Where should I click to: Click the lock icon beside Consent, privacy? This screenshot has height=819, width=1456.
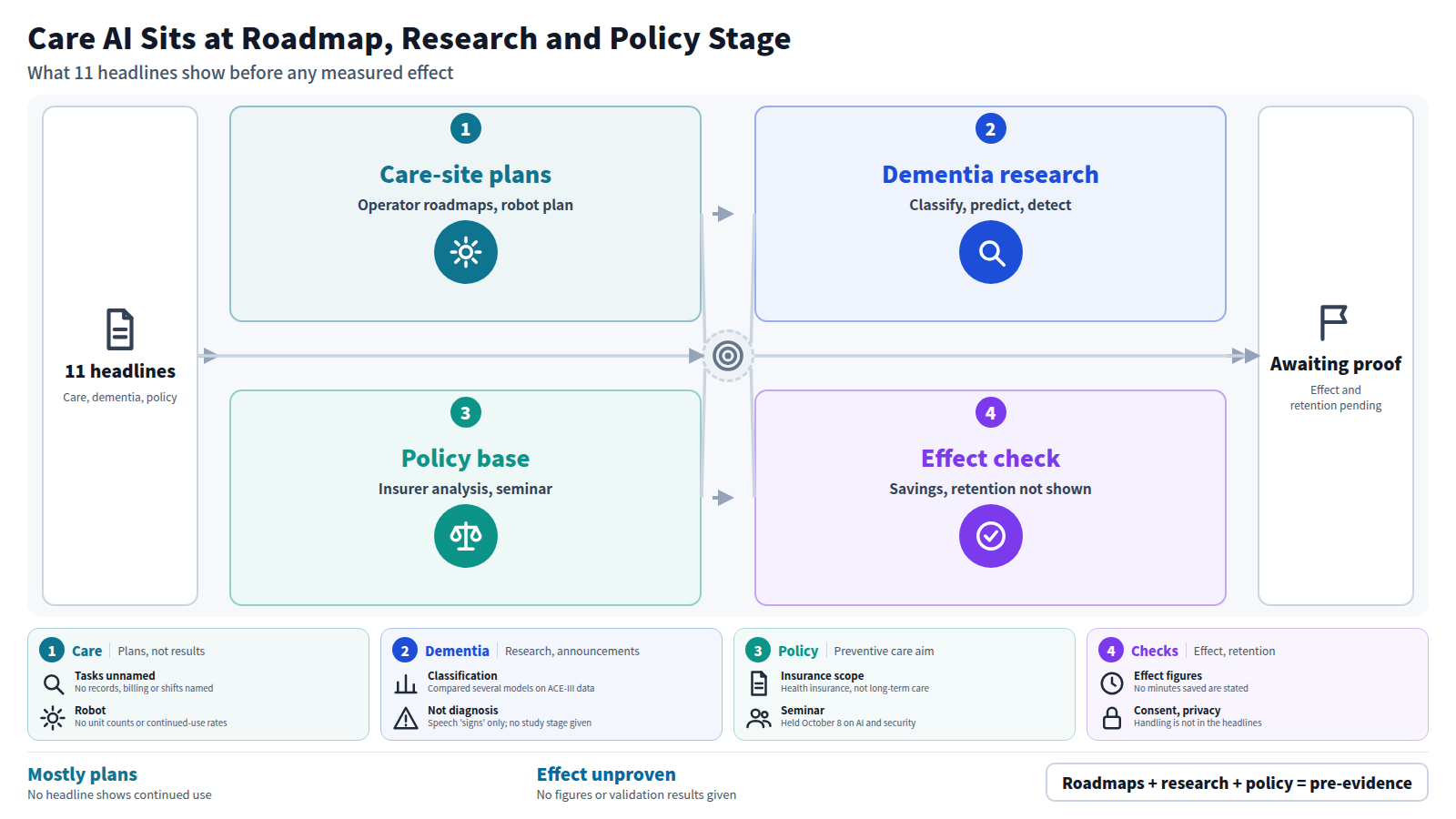(1112, 718)
